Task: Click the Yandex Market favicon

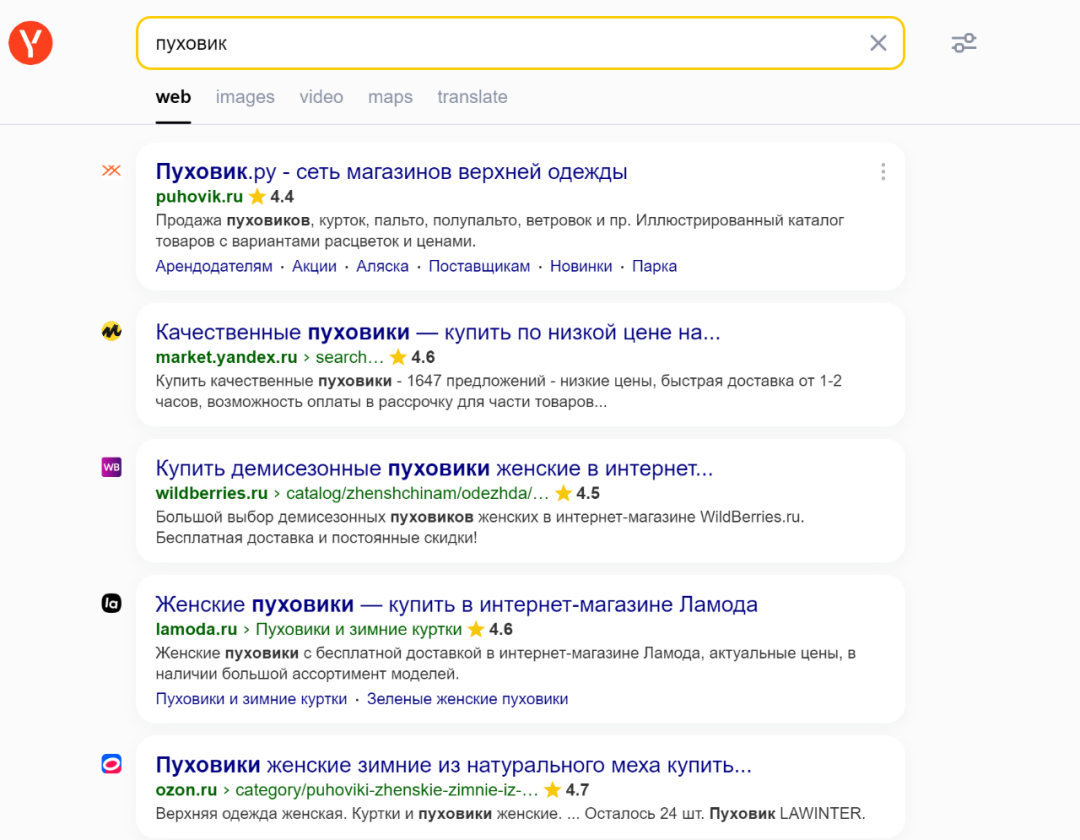Action: point(111,331)
